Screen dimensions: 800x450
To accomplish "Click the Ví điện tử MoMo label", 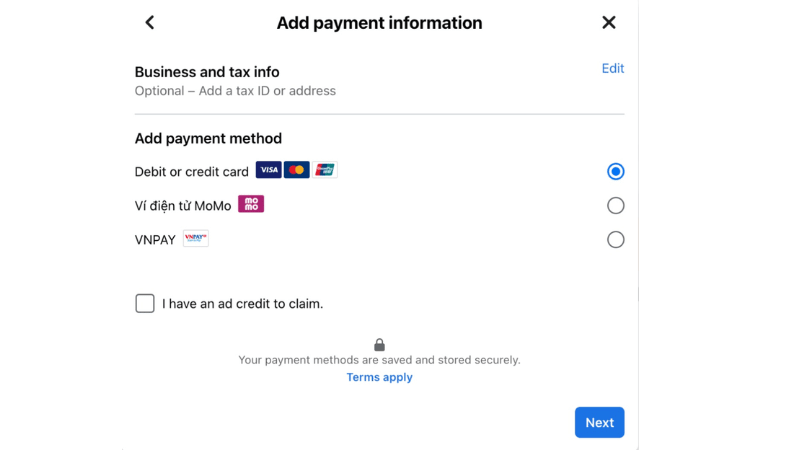I will (x=183, y=206).
